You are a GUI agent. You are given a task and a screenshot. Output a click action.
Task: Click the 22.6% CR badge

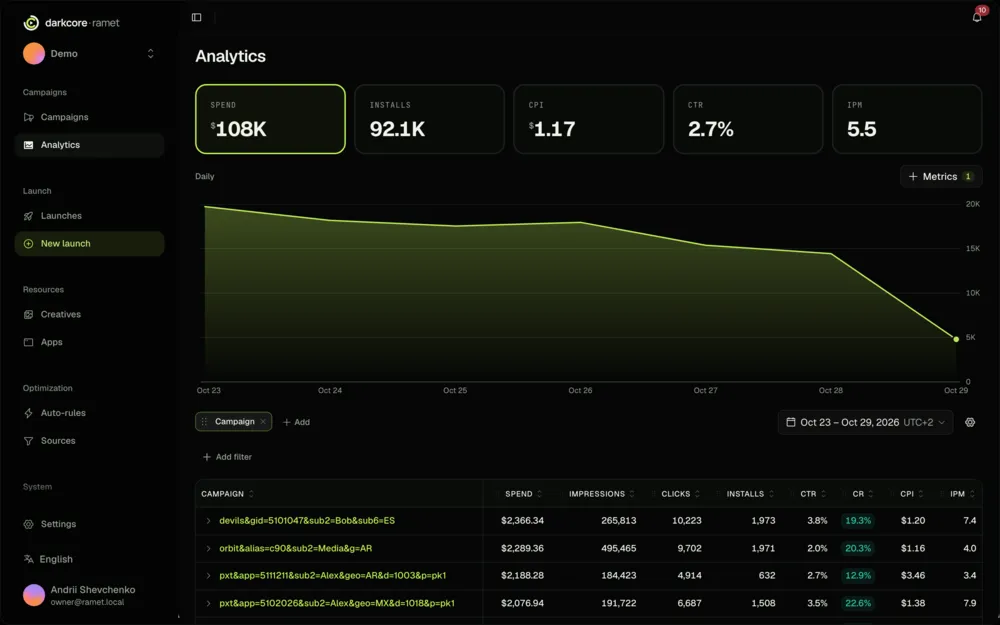click(858, 603)
